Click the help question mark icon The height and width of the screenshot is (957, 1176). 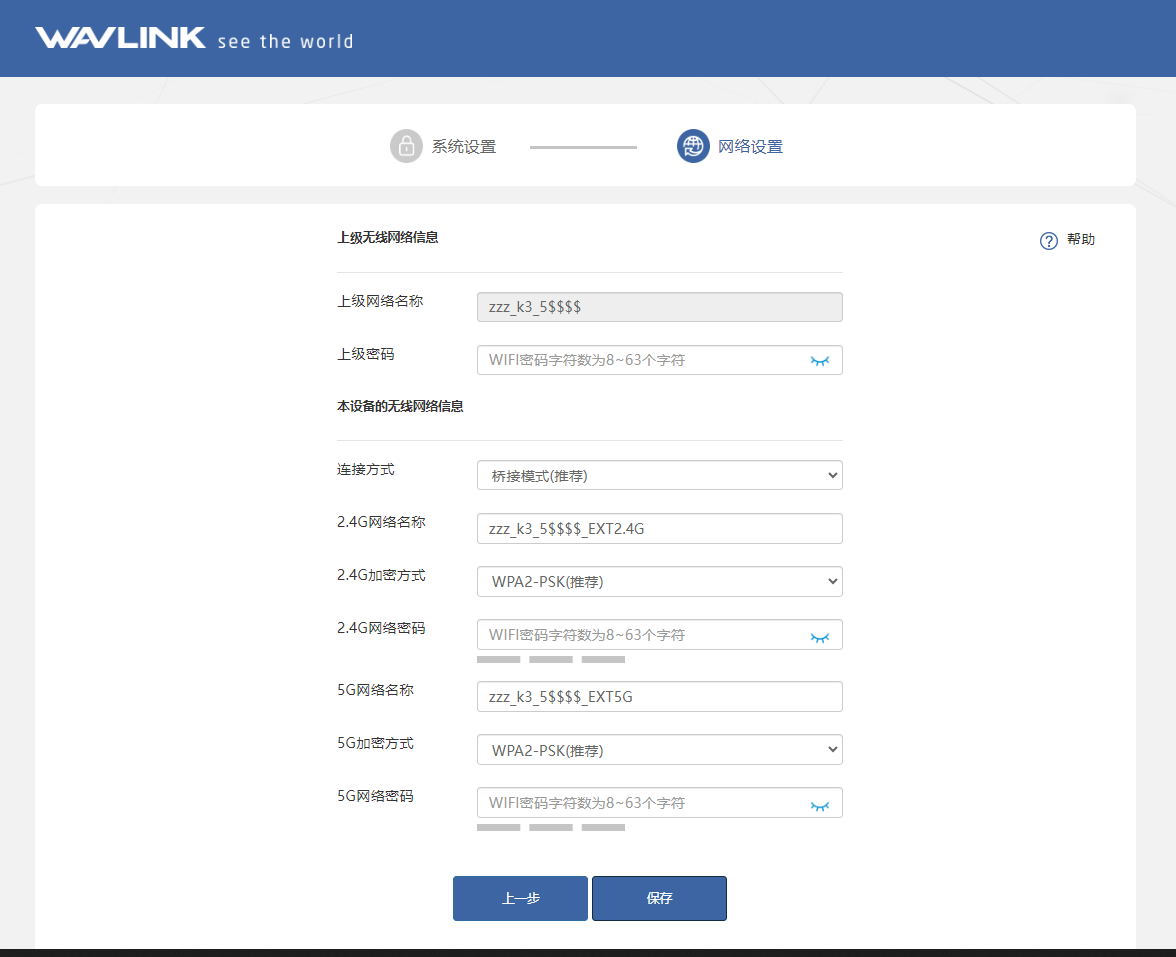coord(1048,241)
